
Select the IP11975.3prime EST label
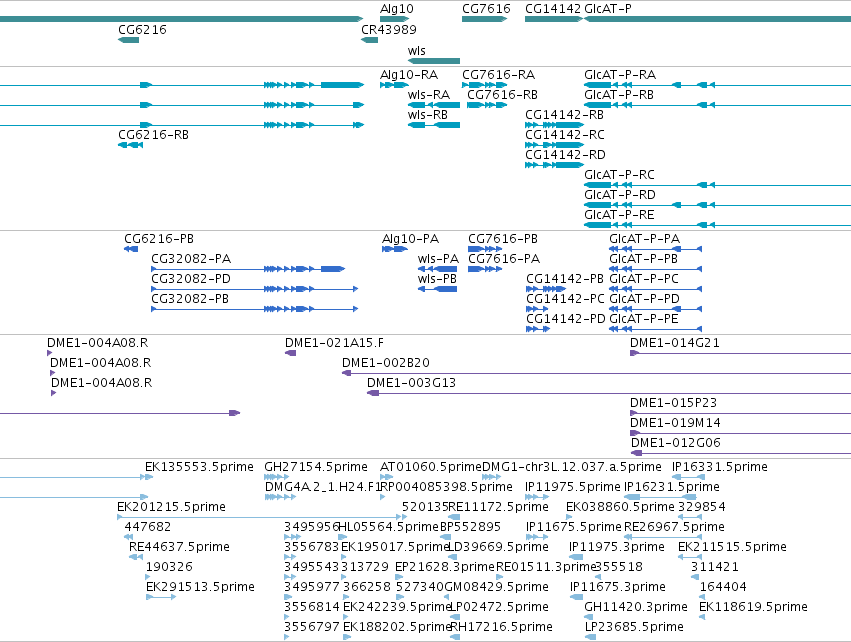617,548
